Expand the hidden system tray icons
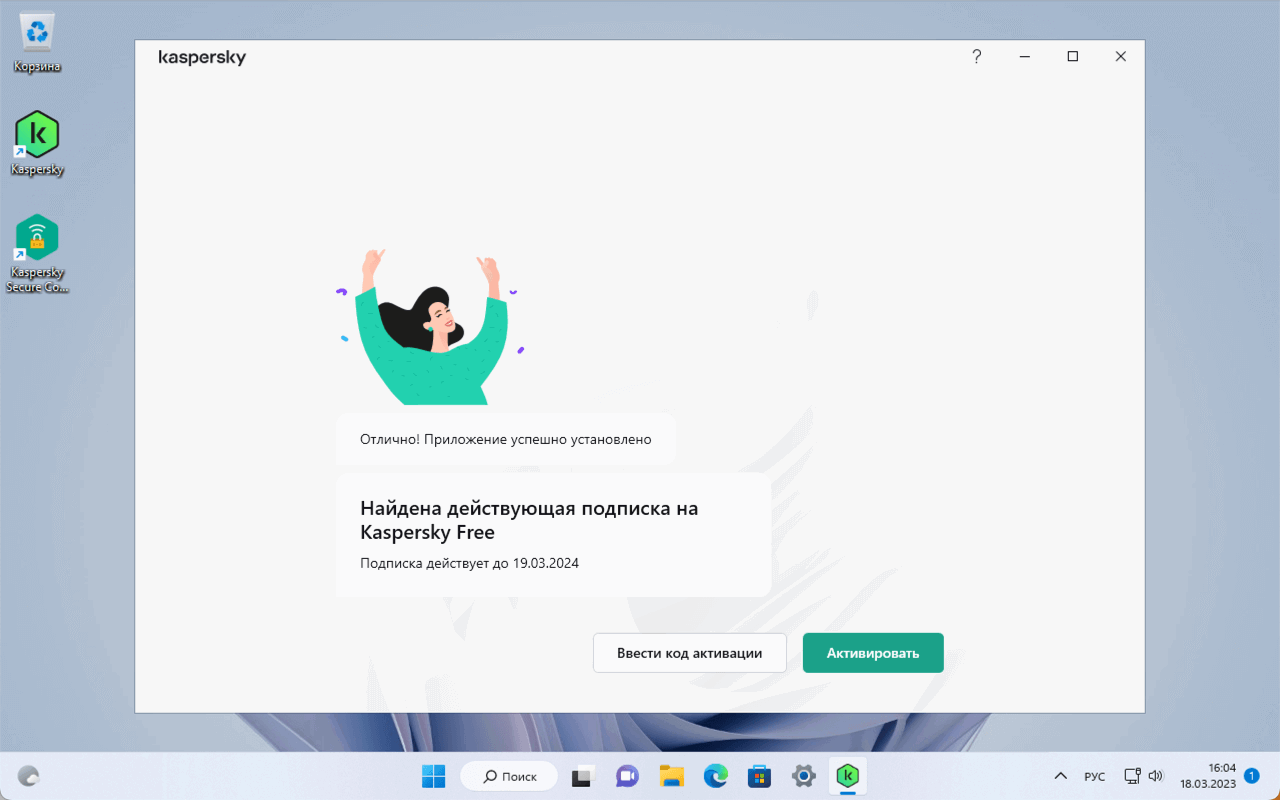The width and height of the screenshot is (1280, 800). pos(1061,776)
